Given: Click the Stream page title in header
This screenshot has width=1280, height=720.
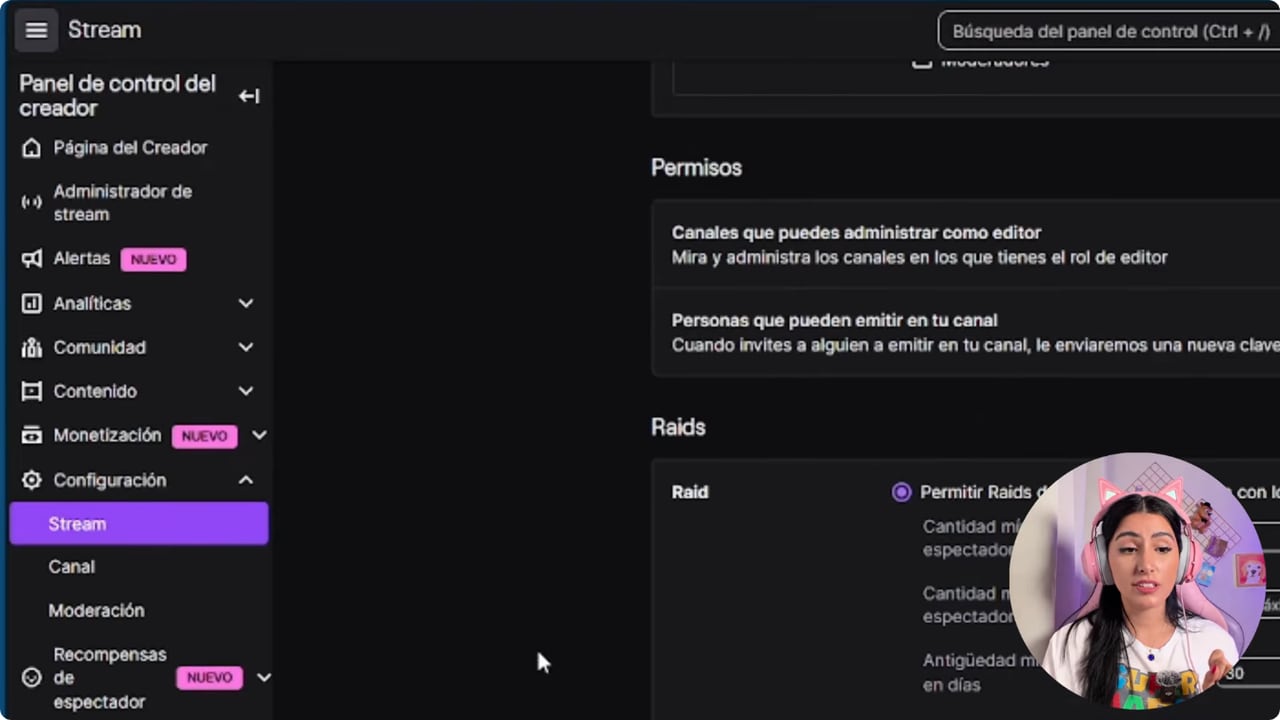Looking at the screenshot, I should click(x=104, y=30).
